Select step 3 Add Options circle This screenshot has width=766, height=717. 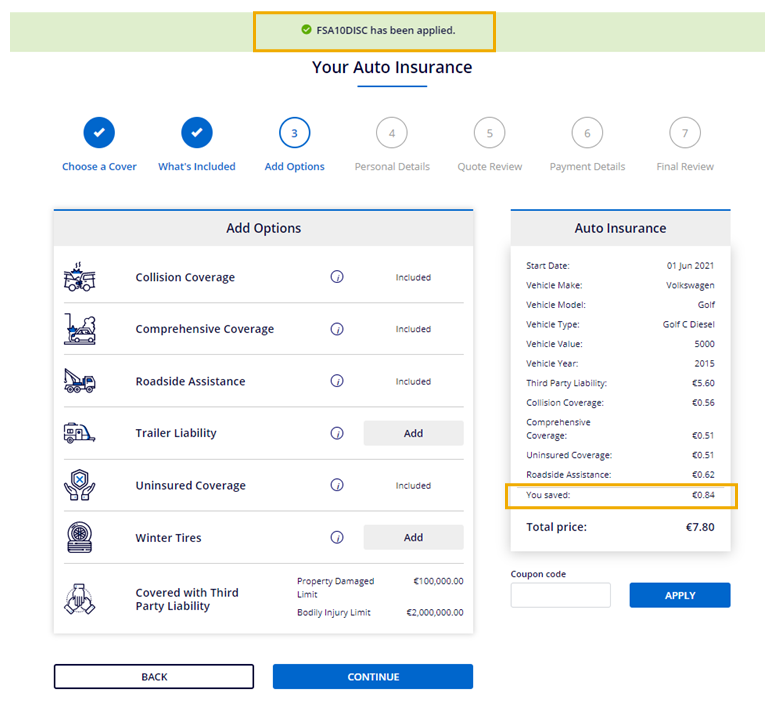[294, 132]
